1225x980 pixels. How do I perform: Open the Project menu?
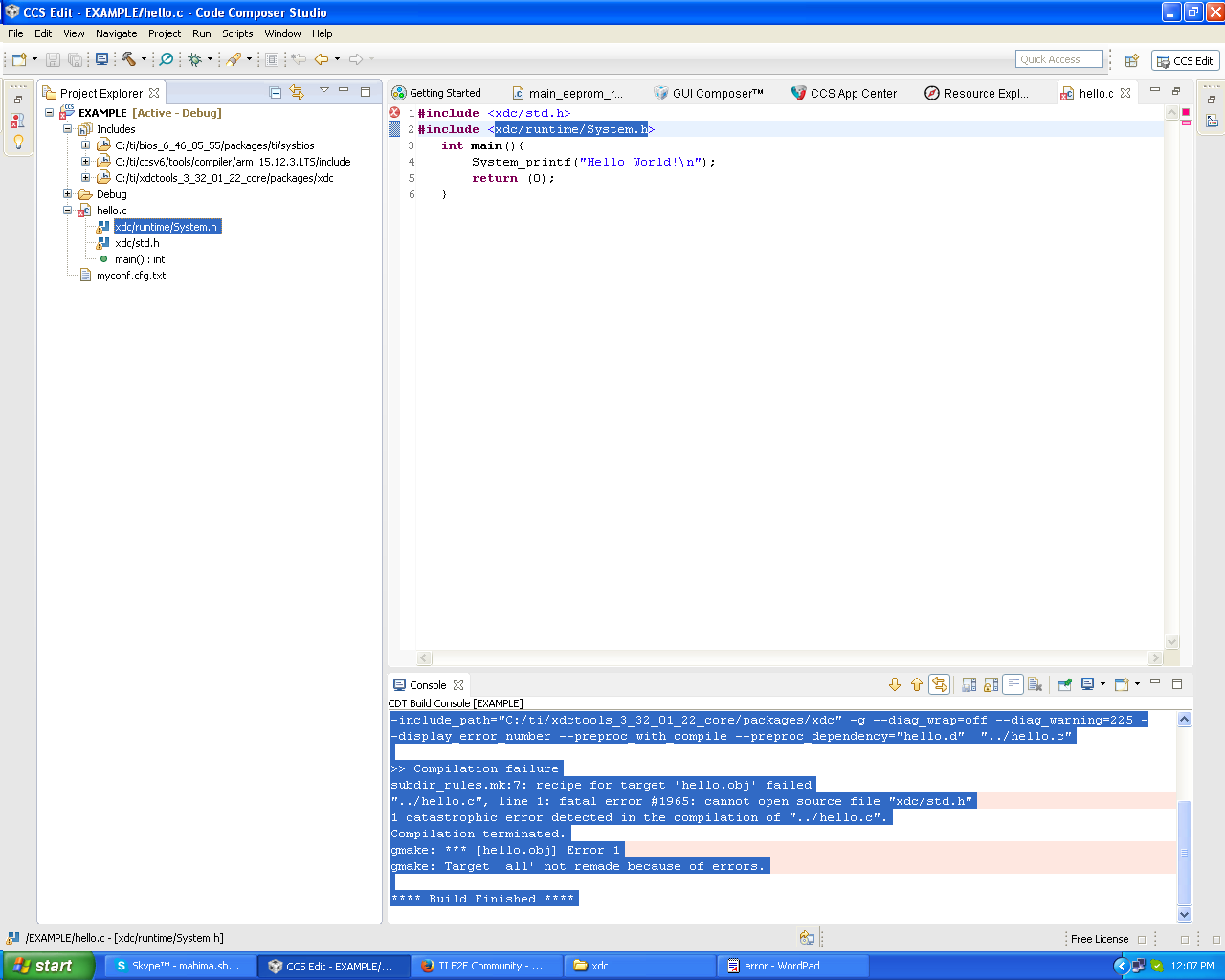[x=164, y=33]
